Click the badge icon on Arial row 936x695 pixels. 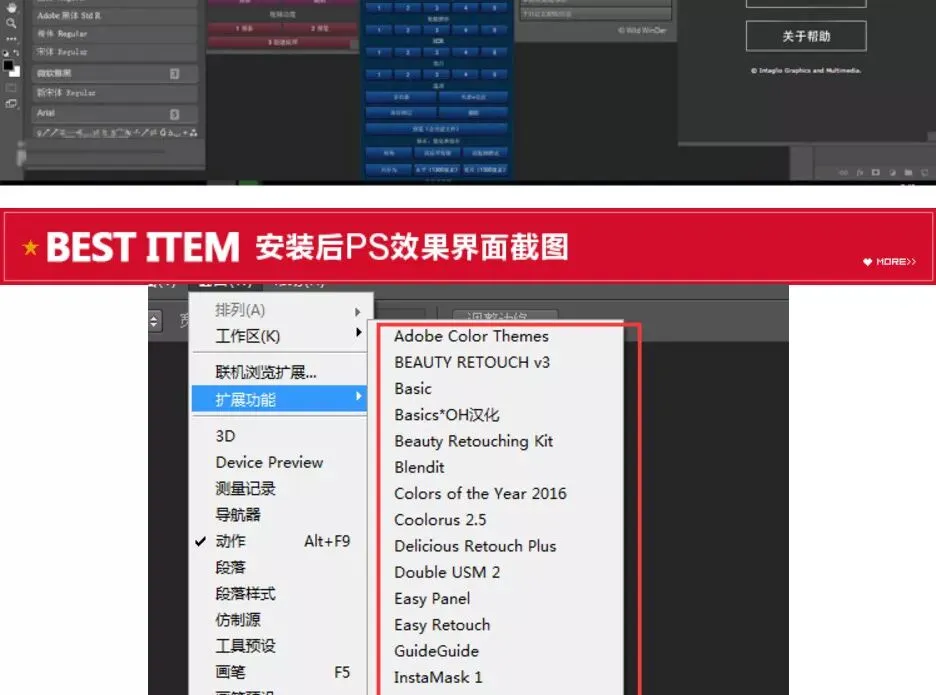tap(174, 114)
